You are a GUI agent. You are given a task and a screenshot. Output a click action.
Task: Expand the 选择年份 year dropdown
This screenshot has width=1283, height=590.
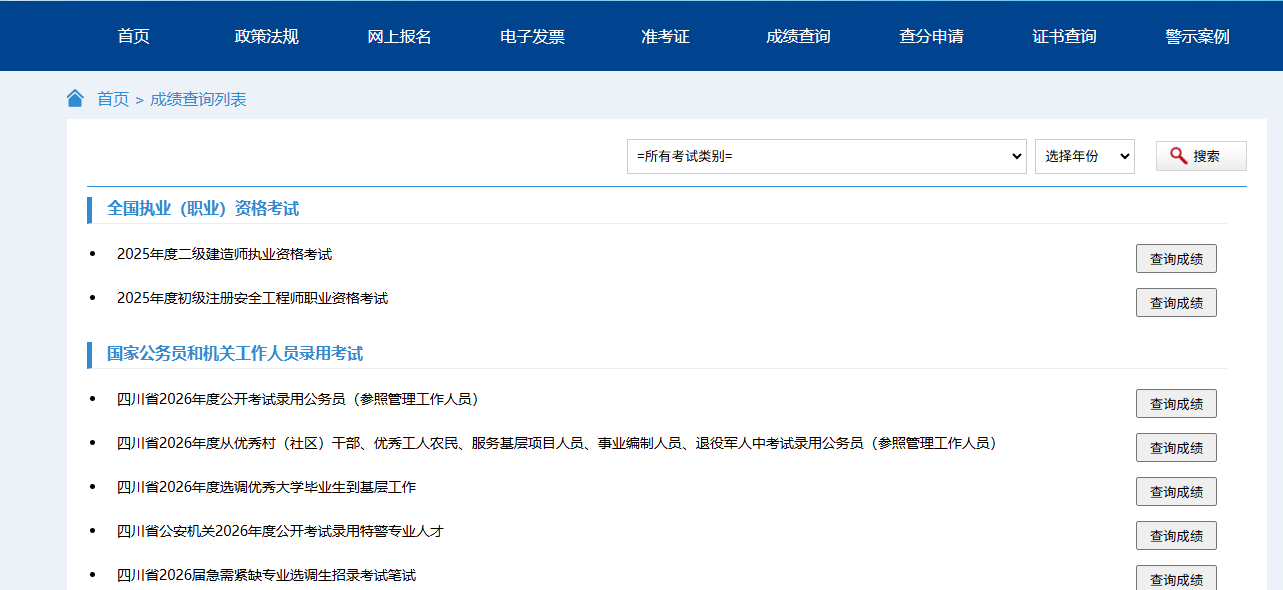click(x=1084, y=156)
